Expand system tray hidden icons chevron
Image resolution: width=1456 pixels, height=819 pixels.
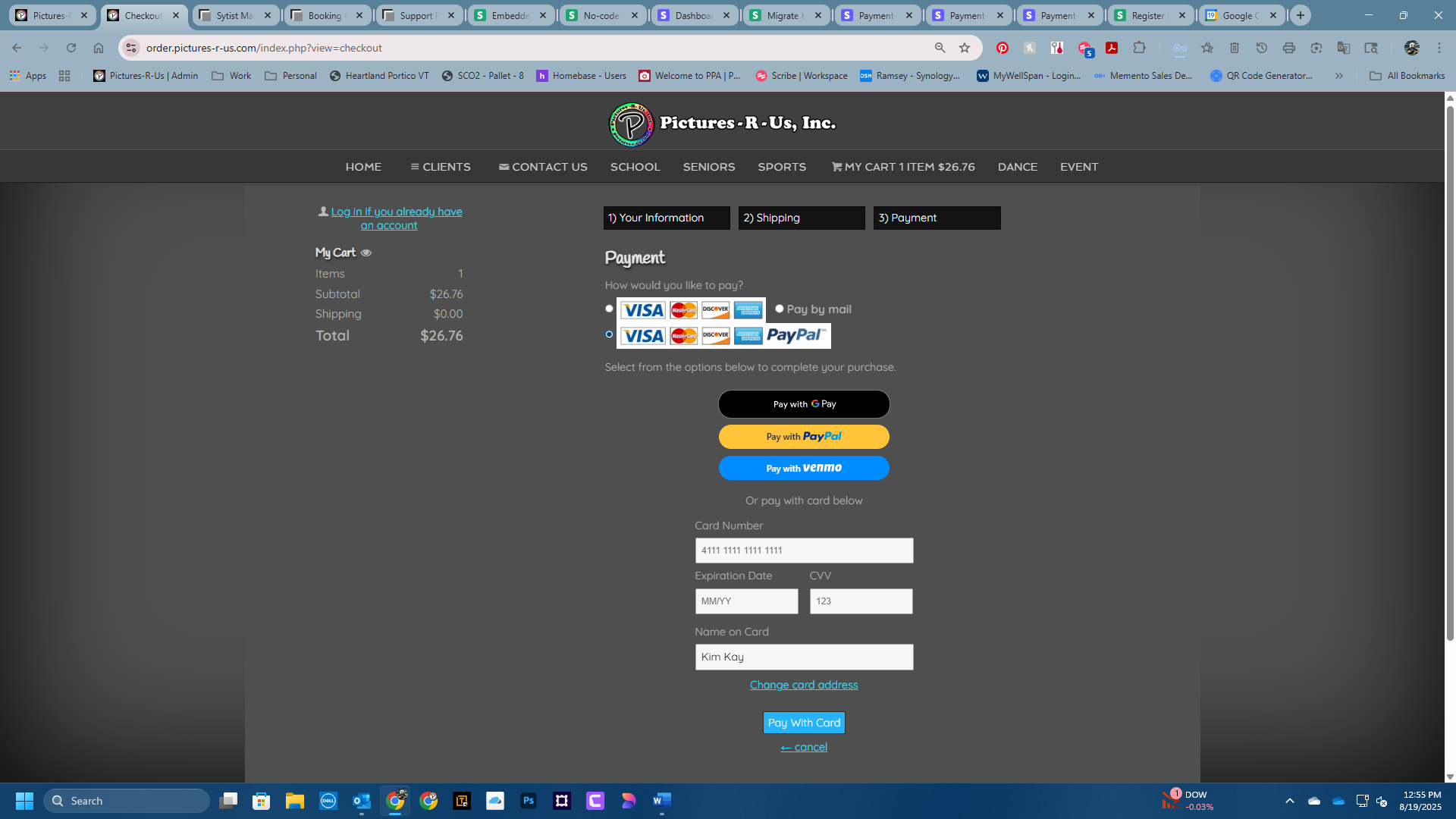pos(1290,801)
